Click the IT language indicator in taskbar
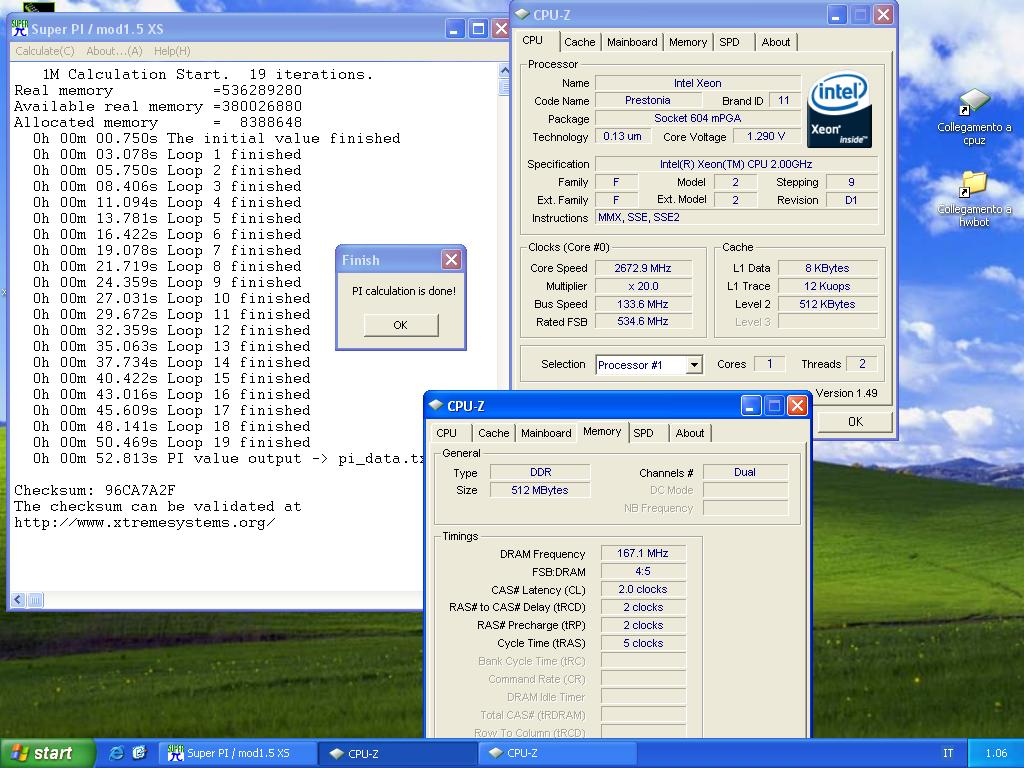This screenshot has width=1024, height=768. [948, 753]
